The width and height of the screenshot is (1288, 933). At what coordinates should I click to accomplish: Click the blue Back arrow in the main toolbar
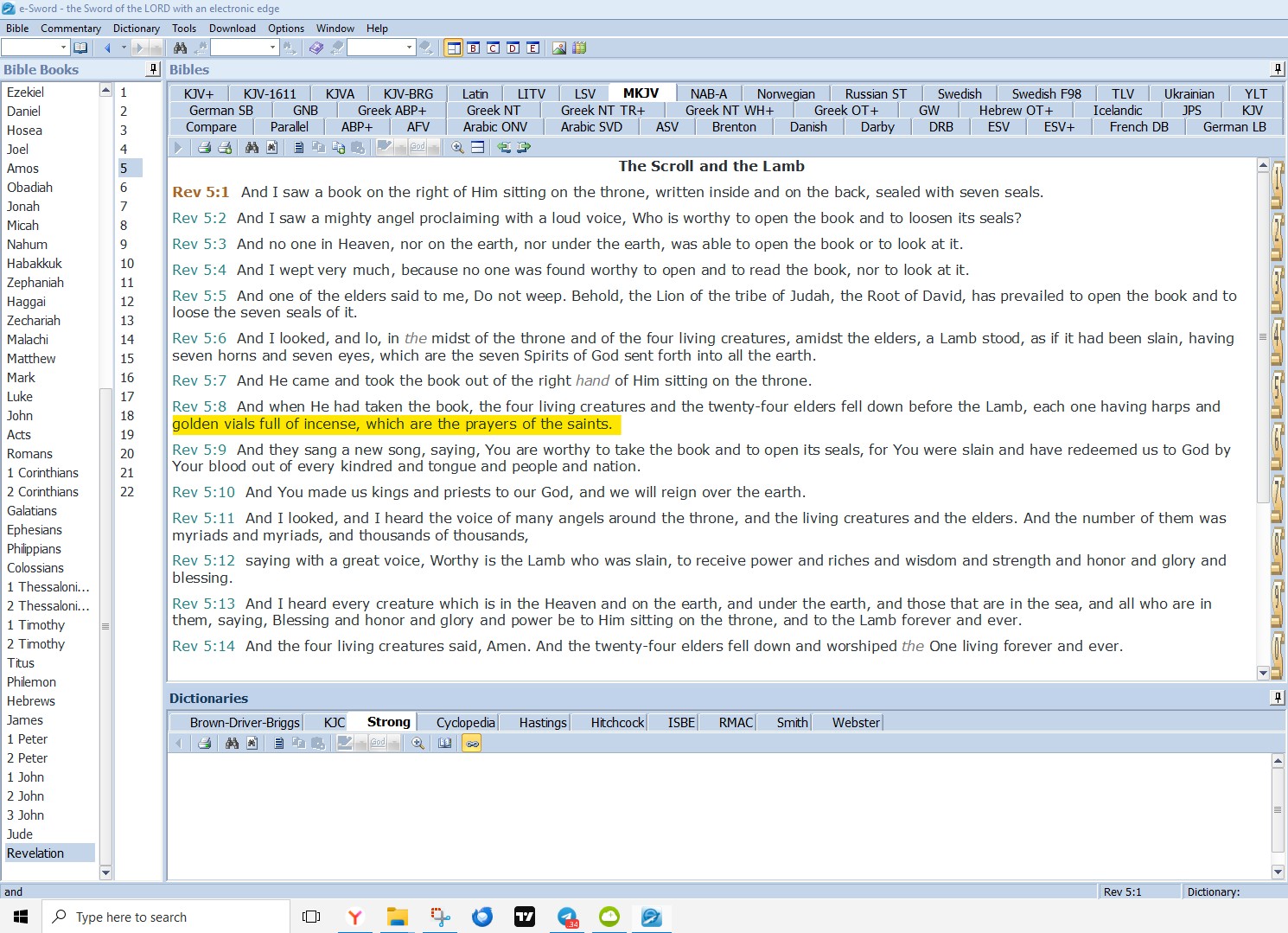(108, 48)
